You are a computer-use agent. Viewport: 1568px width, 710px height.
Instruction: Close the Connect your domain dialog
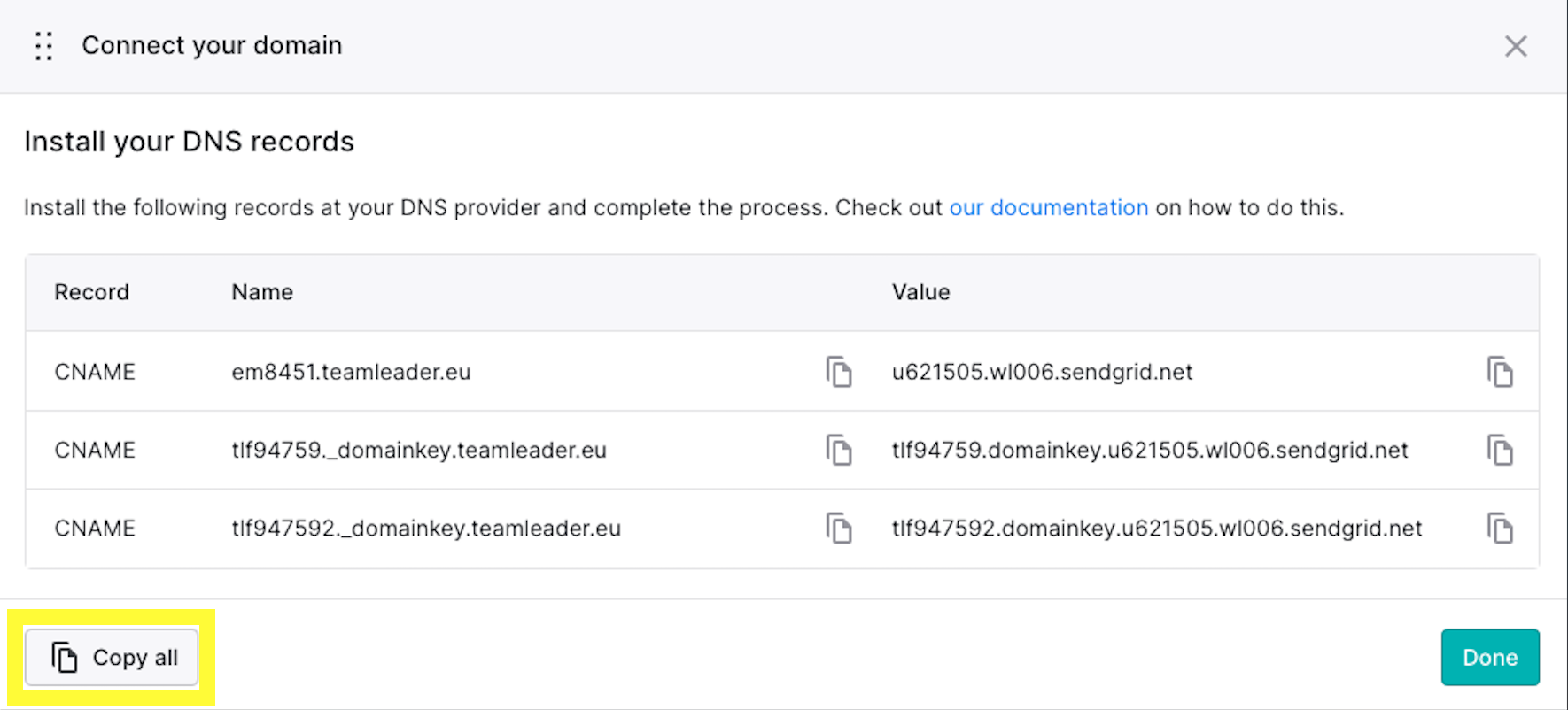point(1516,46)
